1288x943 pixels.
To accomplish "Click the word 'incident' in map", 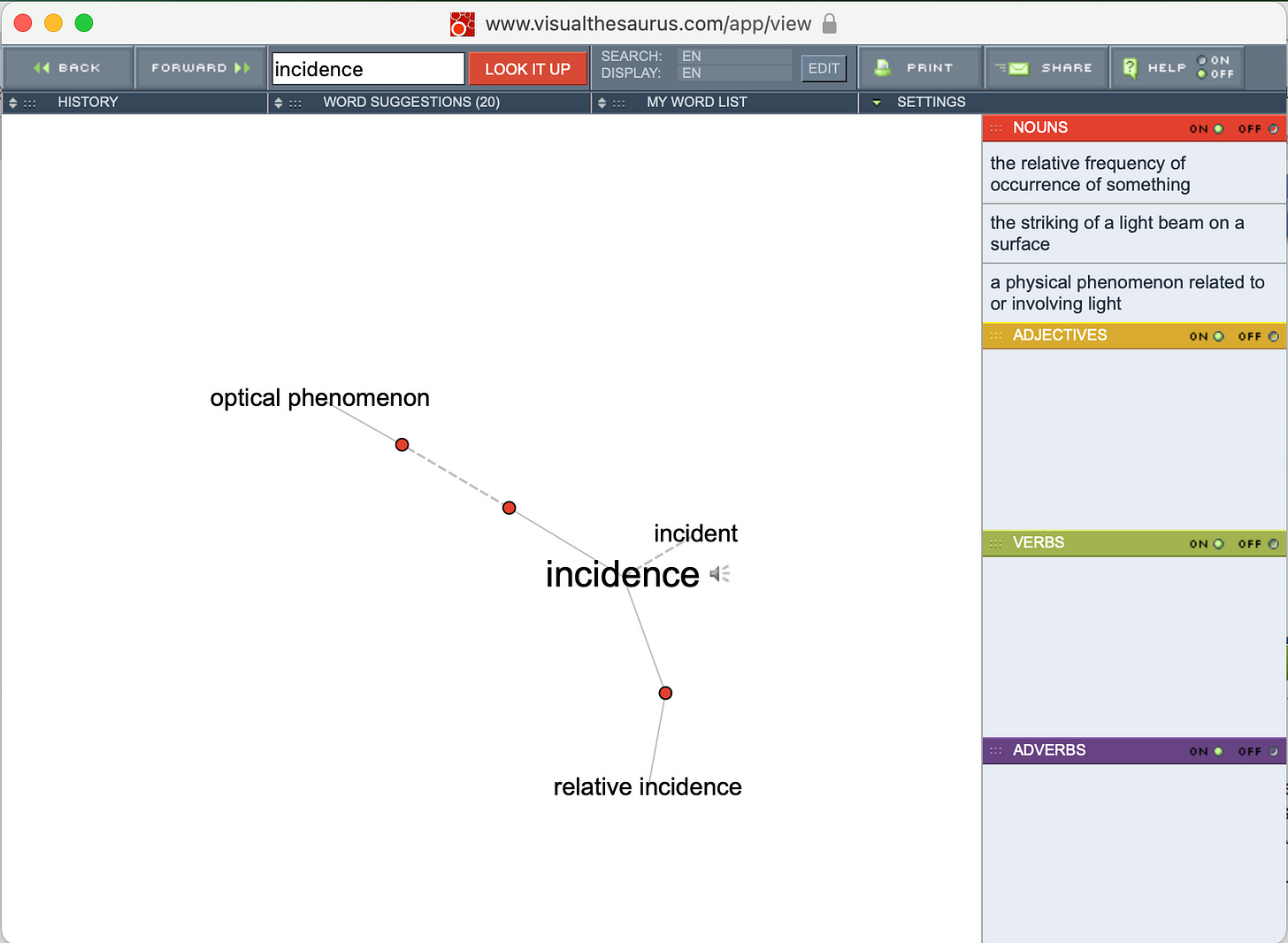I will [695, 533].
